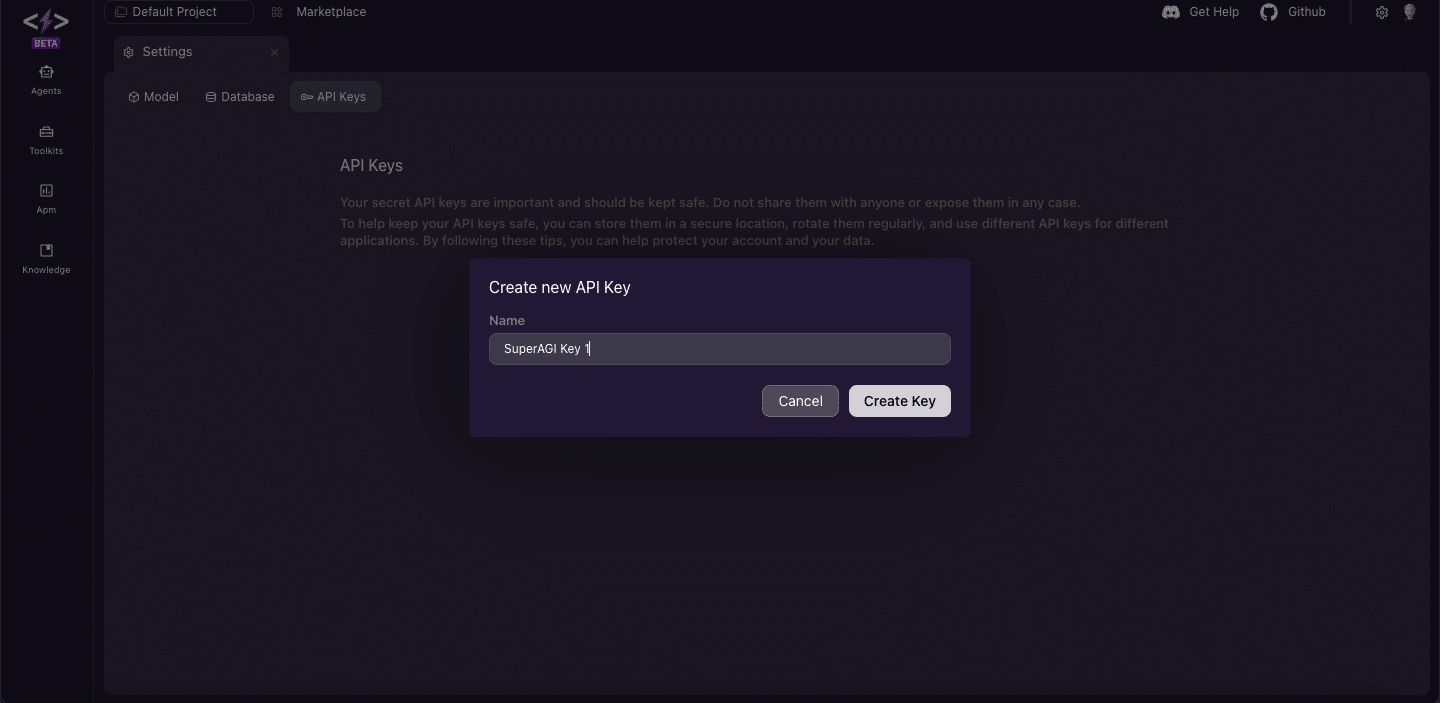Open the Github icon link

click(1269, 12)
